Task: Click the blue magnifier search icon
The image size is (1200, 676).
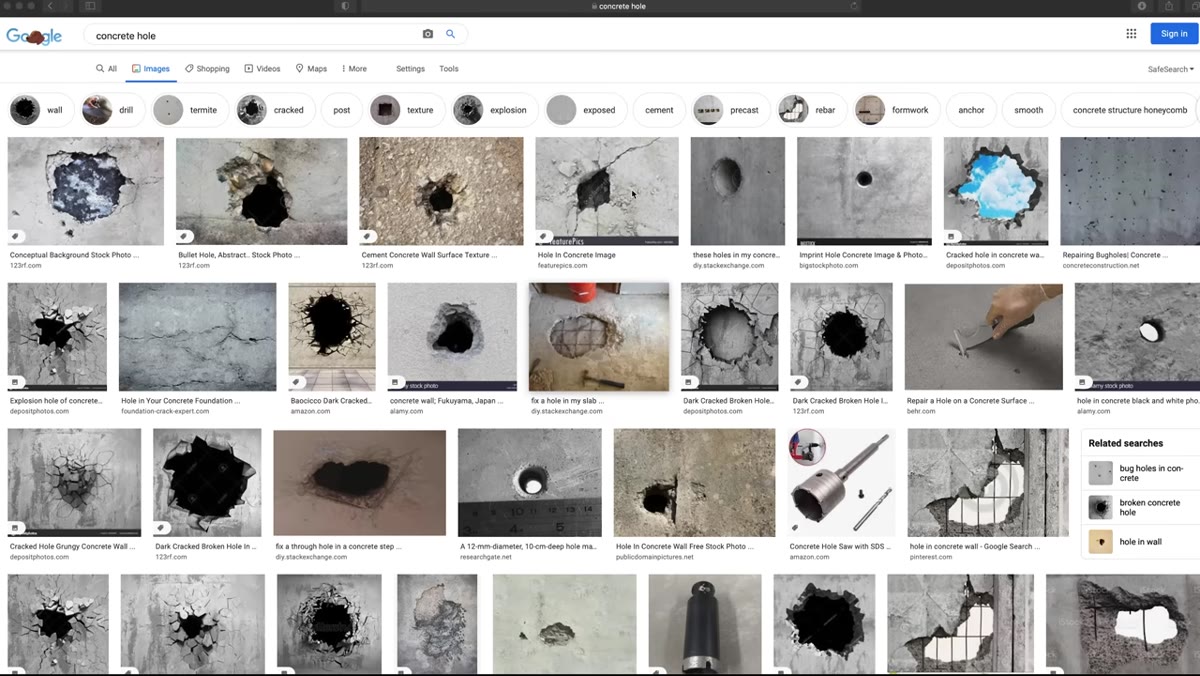Action: (451, 34)
